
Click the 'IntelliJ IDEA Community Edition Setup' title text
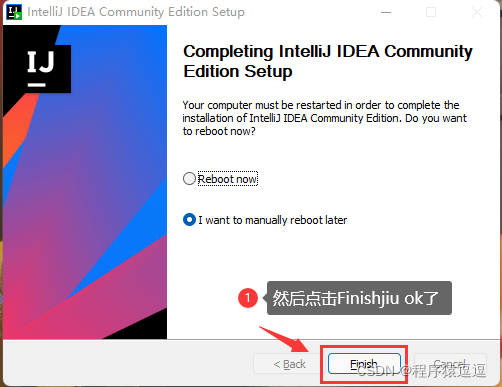click(x=136, y=12)
